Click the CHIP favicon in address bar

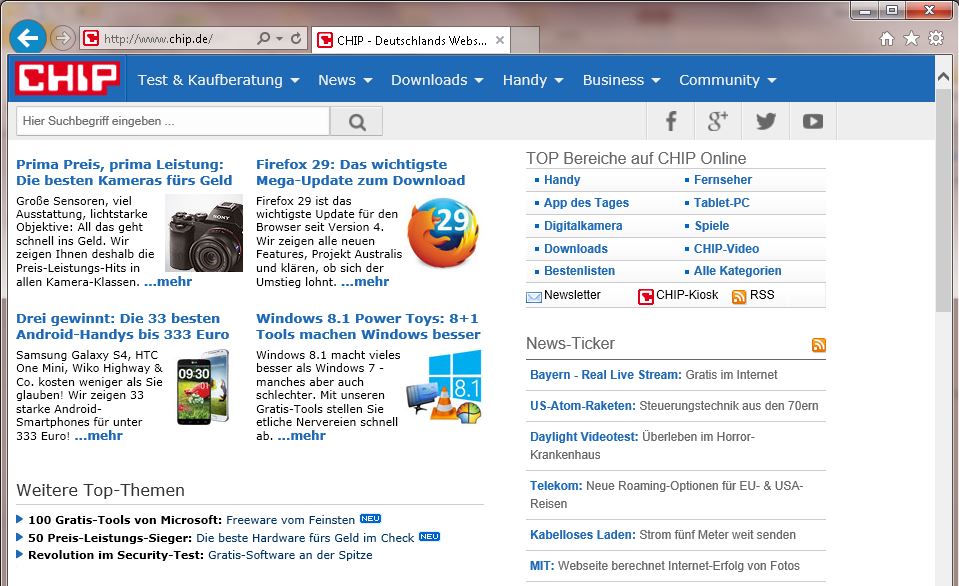[91, 39]
